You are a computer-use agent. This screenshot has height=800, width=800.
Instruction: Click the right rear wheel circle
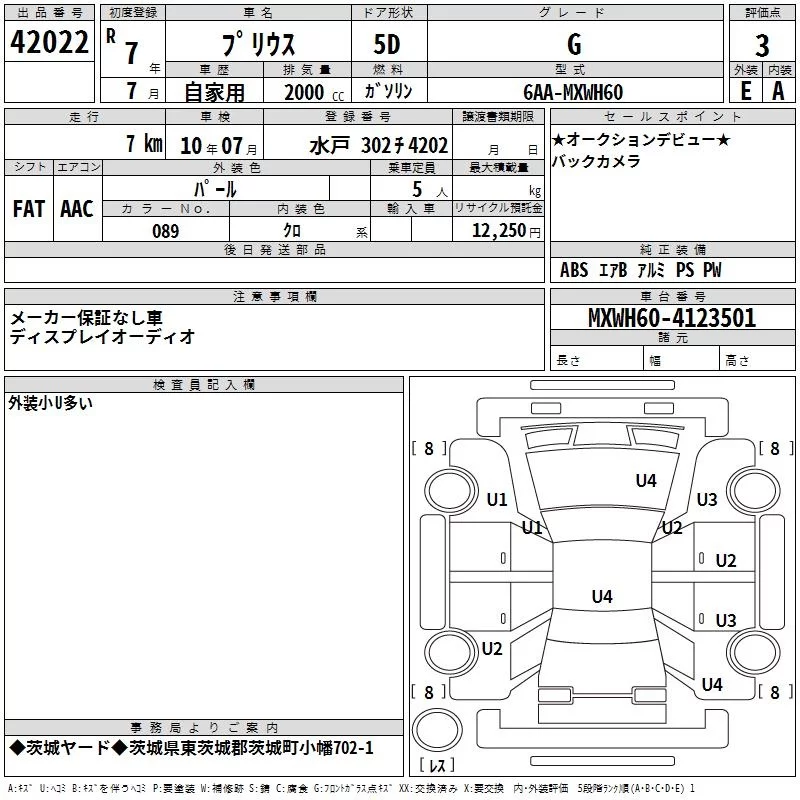click(x=754, y=652)
